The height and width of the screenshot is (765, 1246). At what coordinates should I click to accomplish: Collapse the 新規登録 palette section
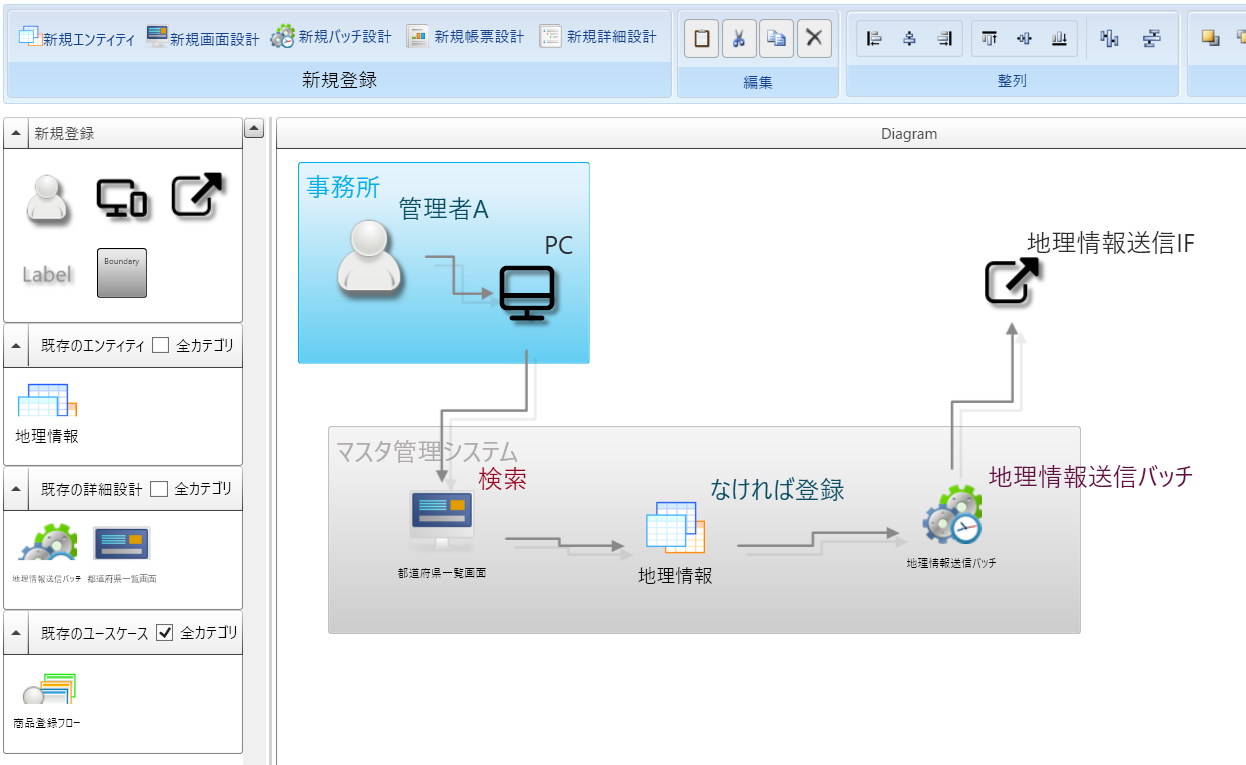pyautogui.click(x=17, y=134)
